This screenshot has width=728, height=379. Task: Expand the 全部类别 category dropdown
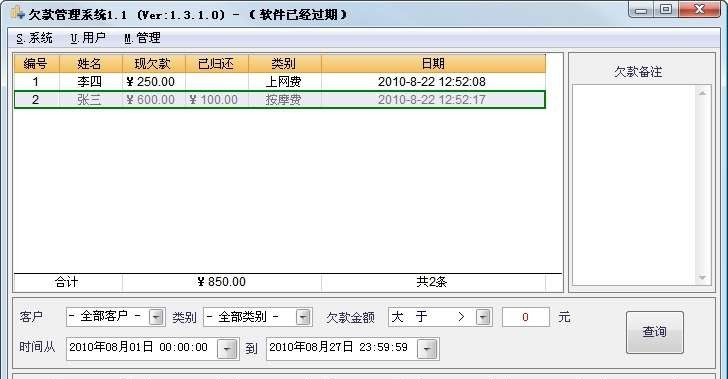(x=304, y=317)
